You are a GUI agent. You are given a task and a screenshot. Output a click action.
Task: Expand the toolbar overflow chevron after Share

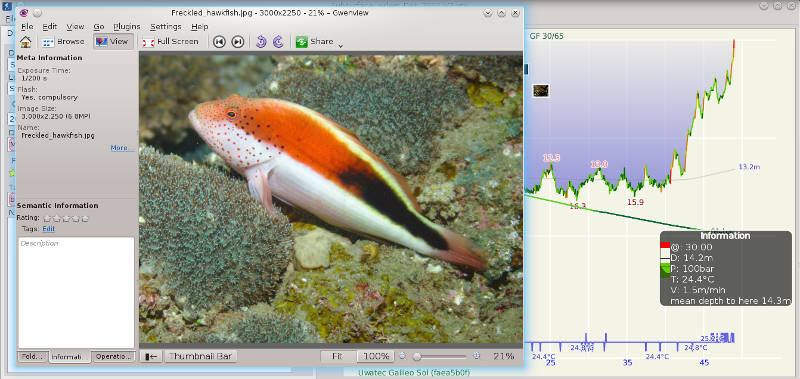(x=340, y=45)
